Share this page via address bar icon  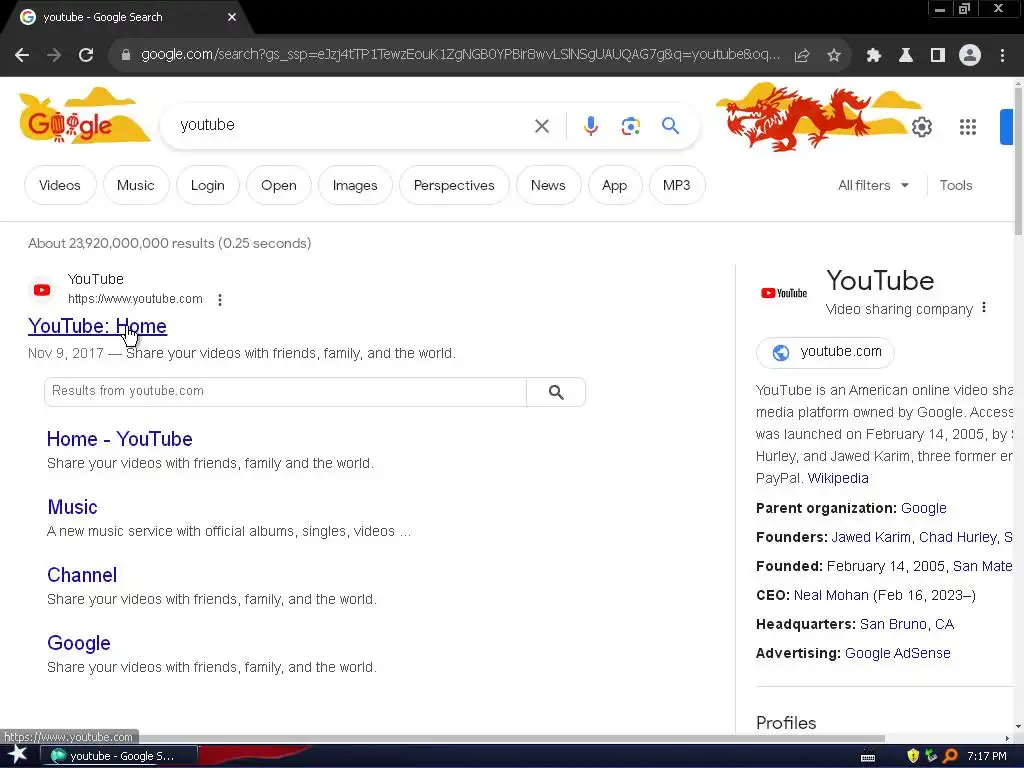tap(802, 56)
